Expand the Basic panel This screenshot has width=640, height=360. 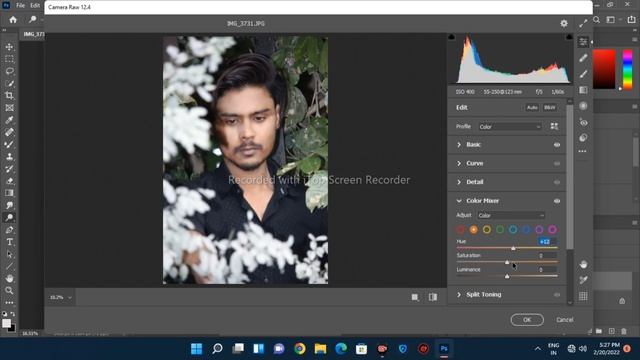point(459,144)
